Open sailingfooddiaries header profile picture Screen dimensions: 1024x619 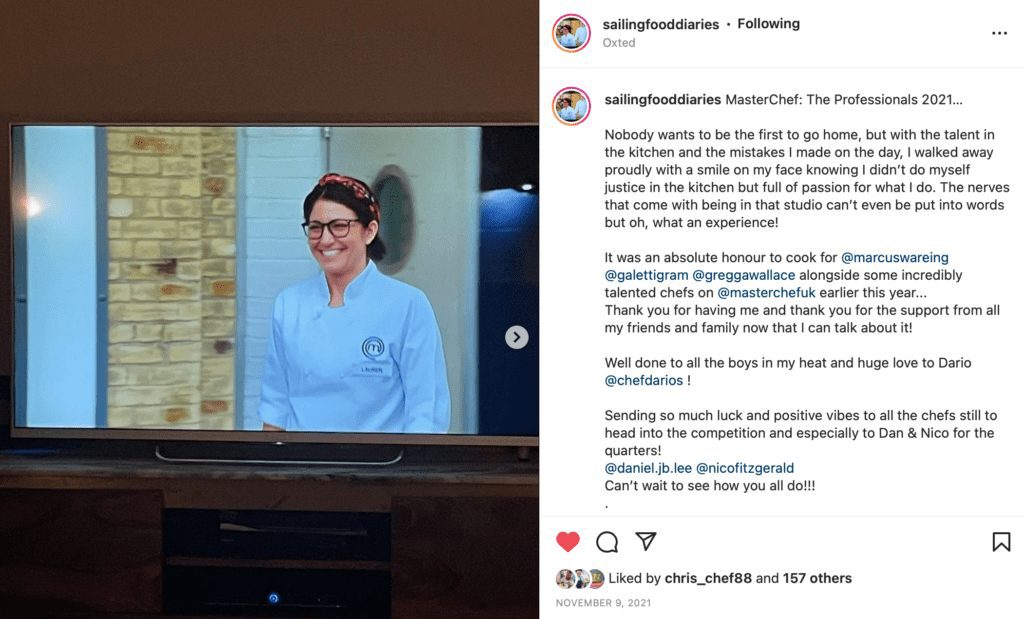571,33
